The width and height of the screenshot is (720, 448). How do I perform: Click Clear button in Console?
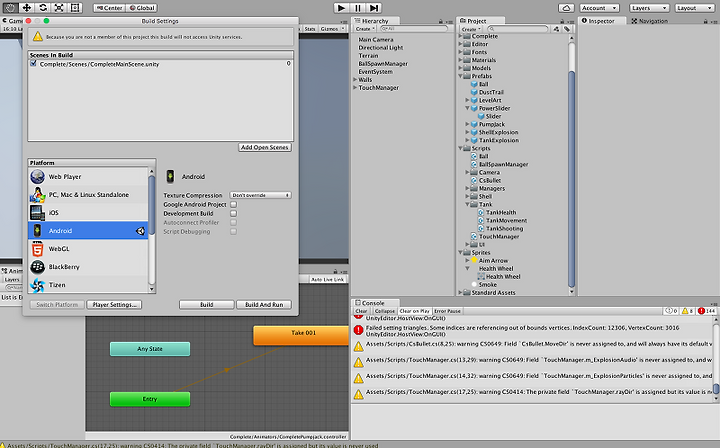(x=361, y=311)
